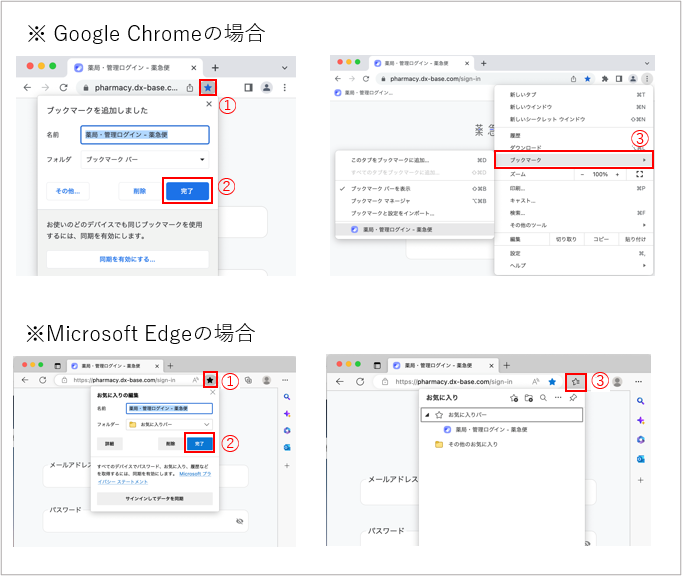Open the フォルダ dropdown showing ブックマーク バー
Image resolution: width=682 pixels, height=576 pixels.
point(145,159)
